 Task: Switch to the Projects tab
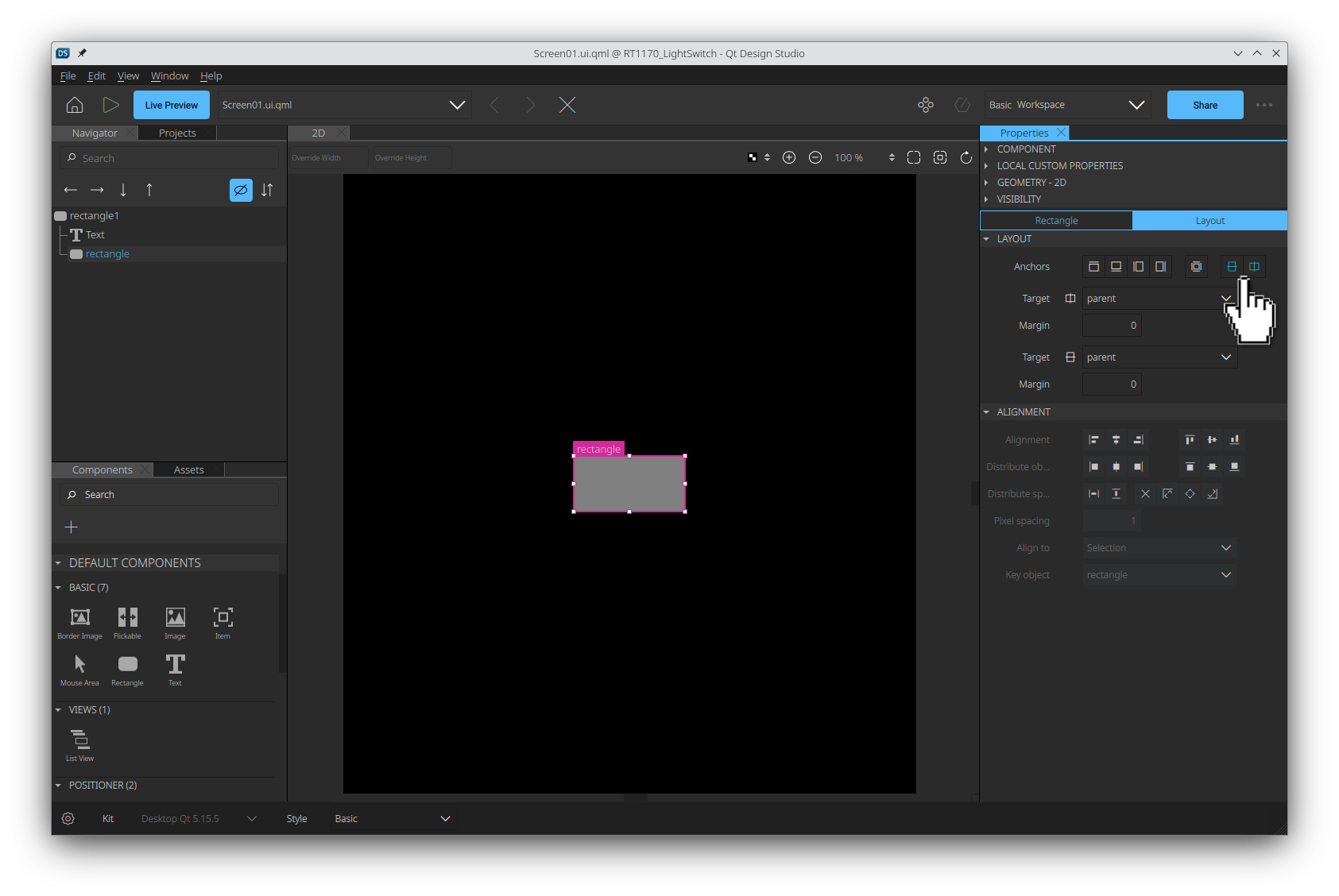coord(176,133)
